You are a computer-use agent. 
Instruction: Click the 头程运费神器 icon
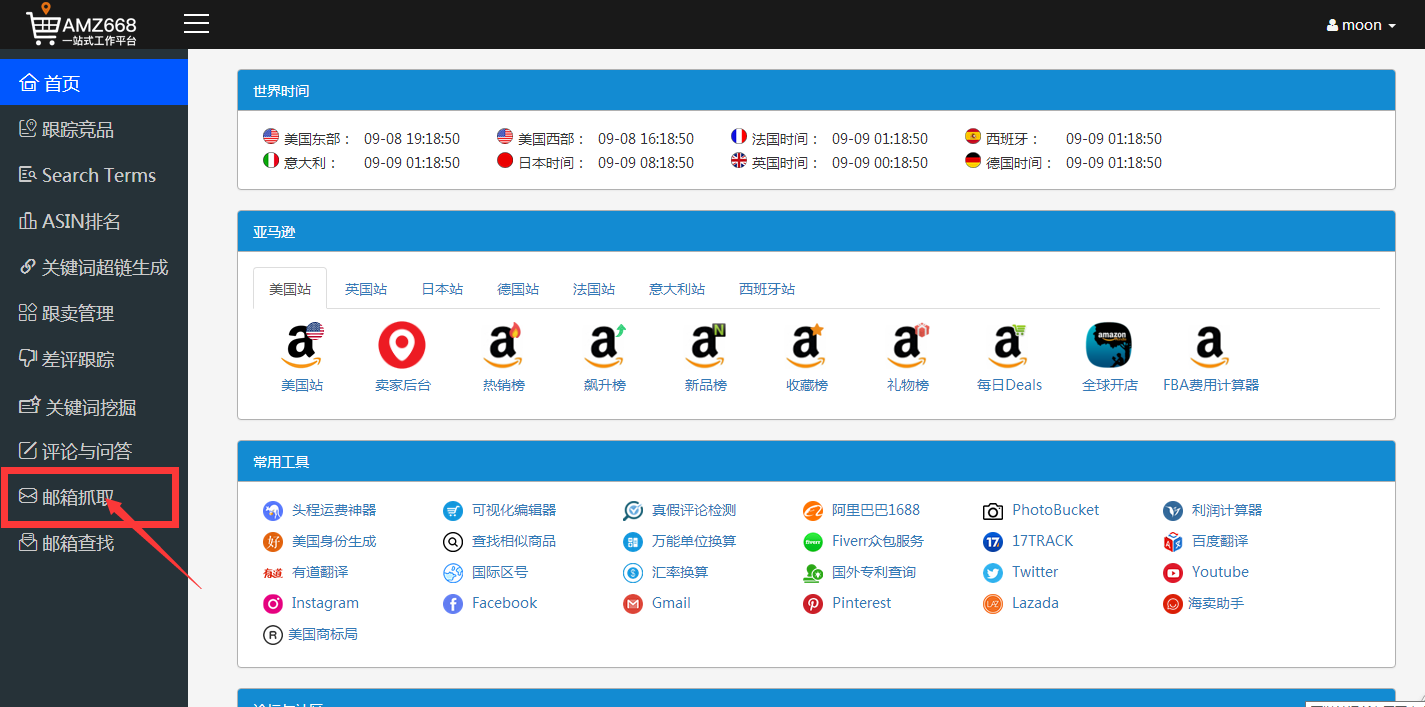click(273, 511)
